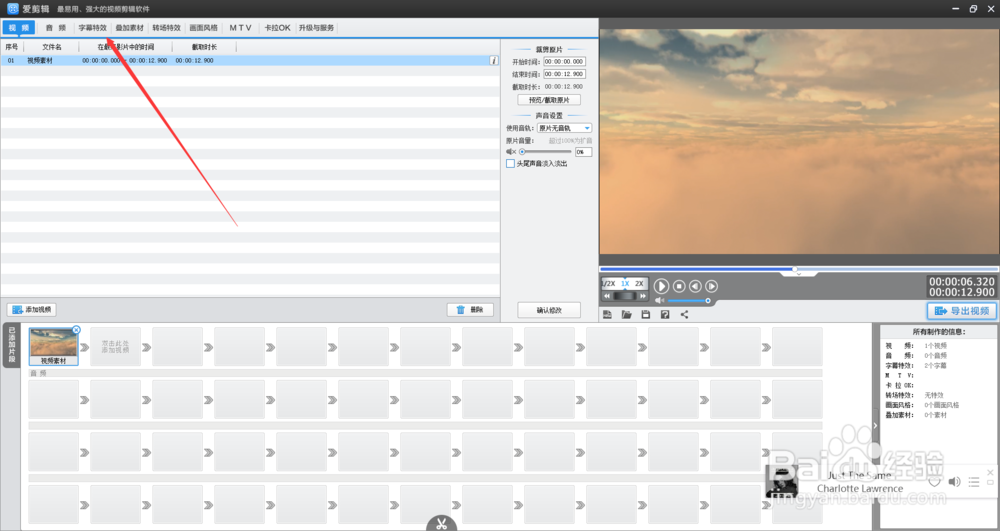Remove clip via the thumbnail X icon

pos(76,330)
